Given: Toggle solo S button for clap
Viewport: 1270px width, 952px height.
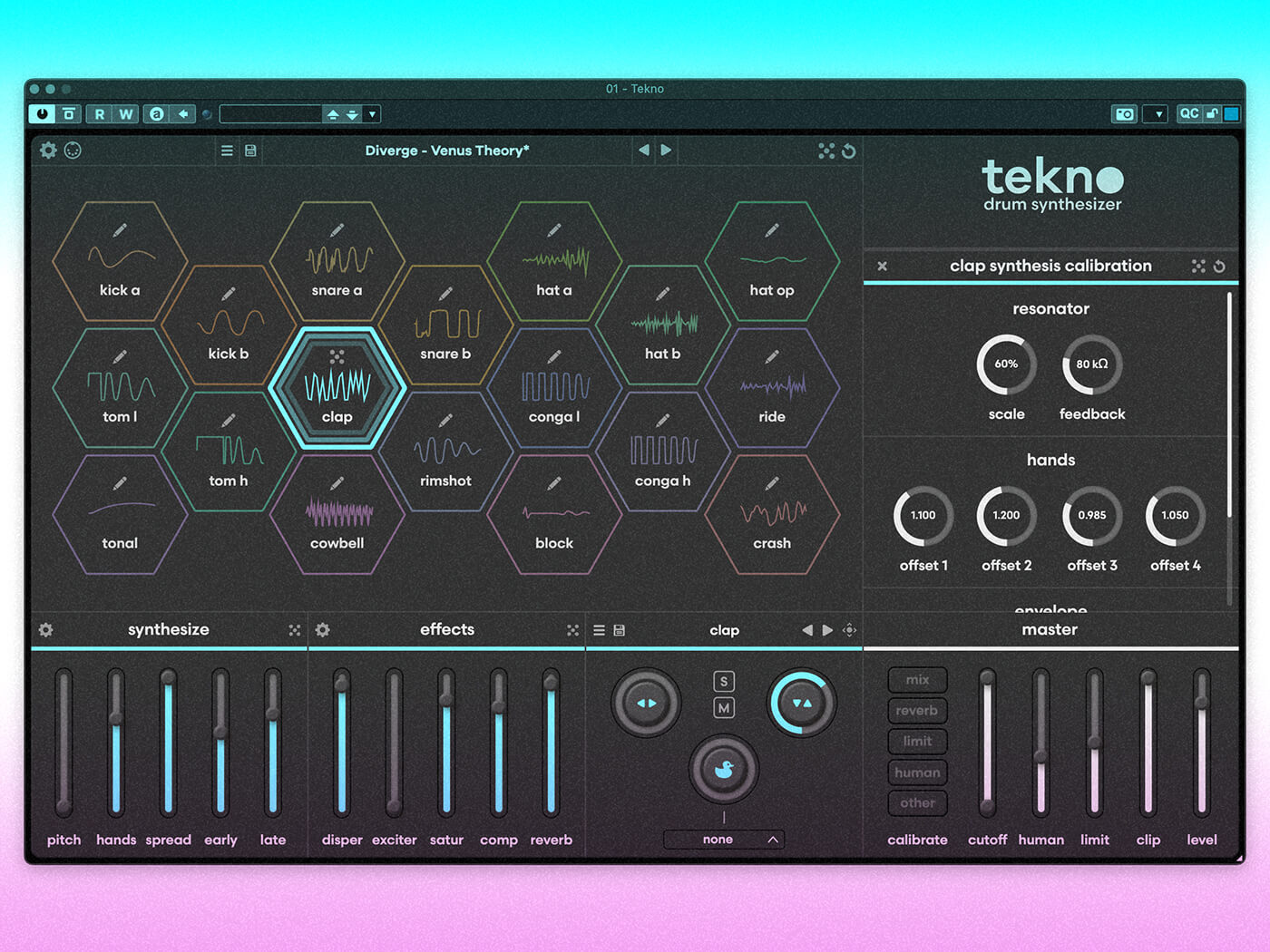Looking at the screenshot, I should (724, 682).
